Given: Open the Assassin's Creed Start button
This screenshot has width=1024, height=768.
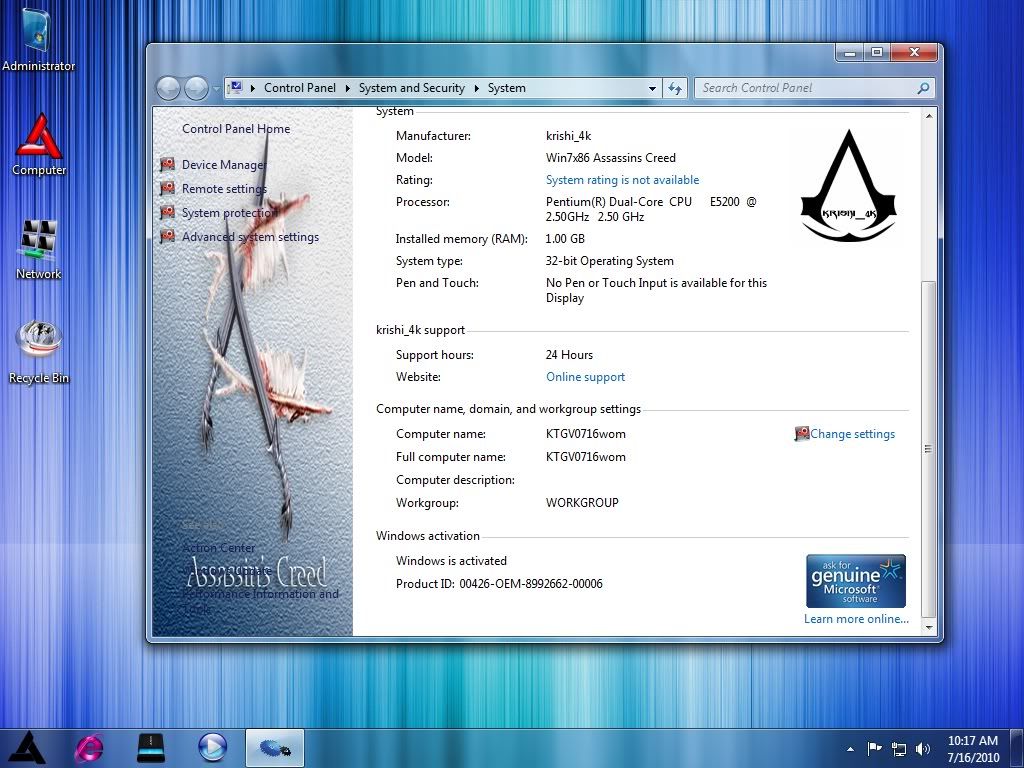Looking at the screenshot, I should point(27,748).
